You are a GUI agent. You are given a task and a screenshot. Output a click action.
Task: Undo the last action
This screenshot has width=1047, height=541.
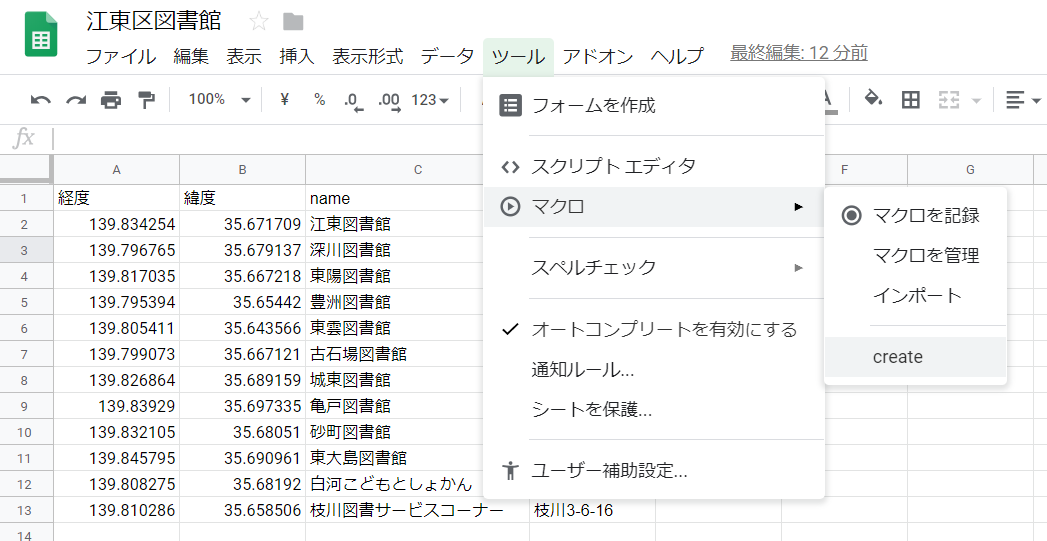point(41,100)
